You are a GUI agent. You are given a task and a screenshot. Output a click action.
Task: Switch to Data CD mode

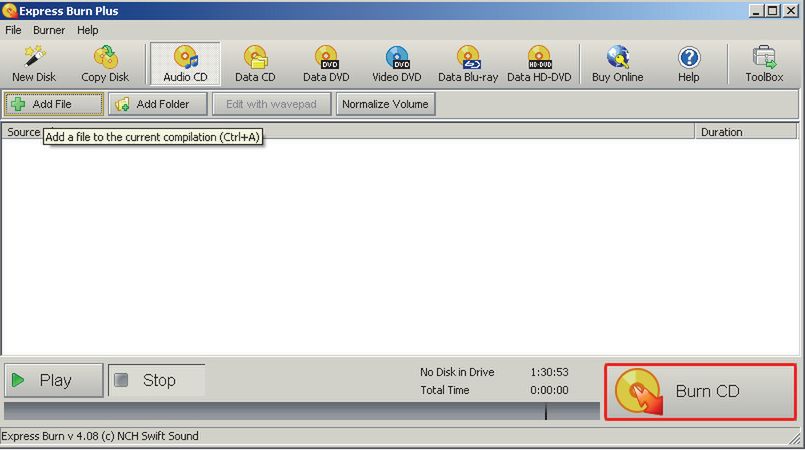255,64
